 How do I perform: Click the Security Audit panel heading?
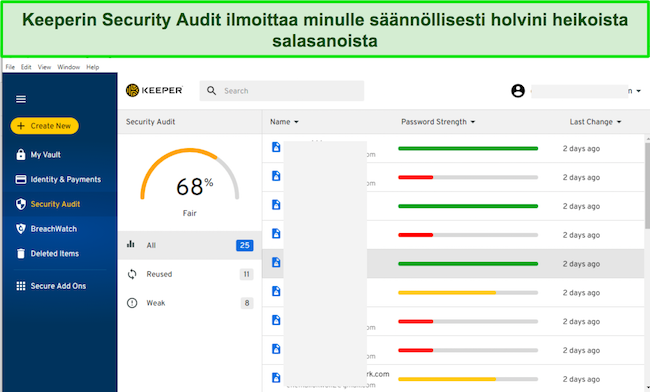click(x=150, y=122)
